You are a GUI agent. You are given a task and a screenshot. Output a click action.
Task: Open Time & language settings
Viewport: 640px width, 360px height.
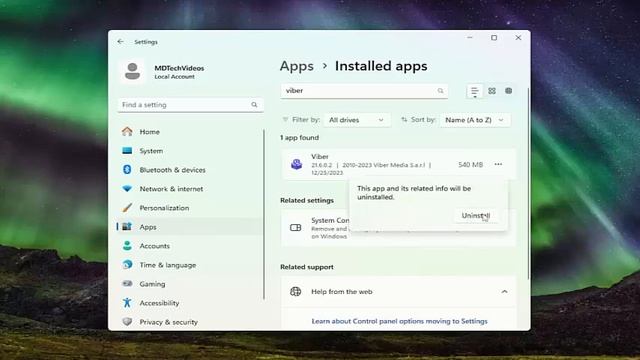(190, 265)
